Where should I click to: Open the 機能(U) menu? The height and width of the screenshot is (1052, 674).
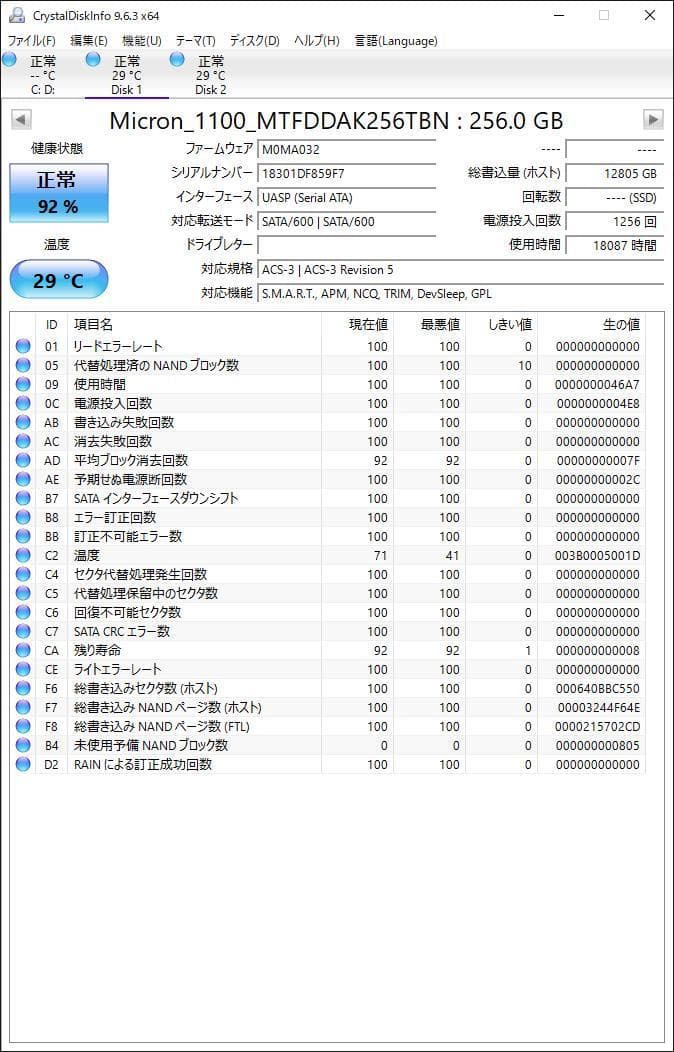(142, 40)
